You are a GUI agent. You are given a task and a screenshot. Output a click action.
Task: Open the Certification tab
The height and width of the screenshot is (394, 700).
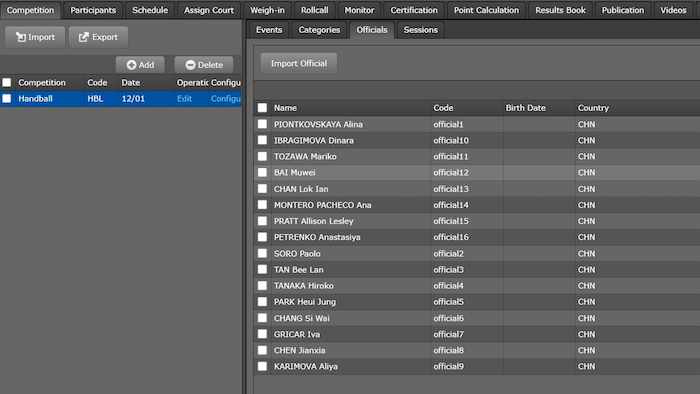click(414, 10)
